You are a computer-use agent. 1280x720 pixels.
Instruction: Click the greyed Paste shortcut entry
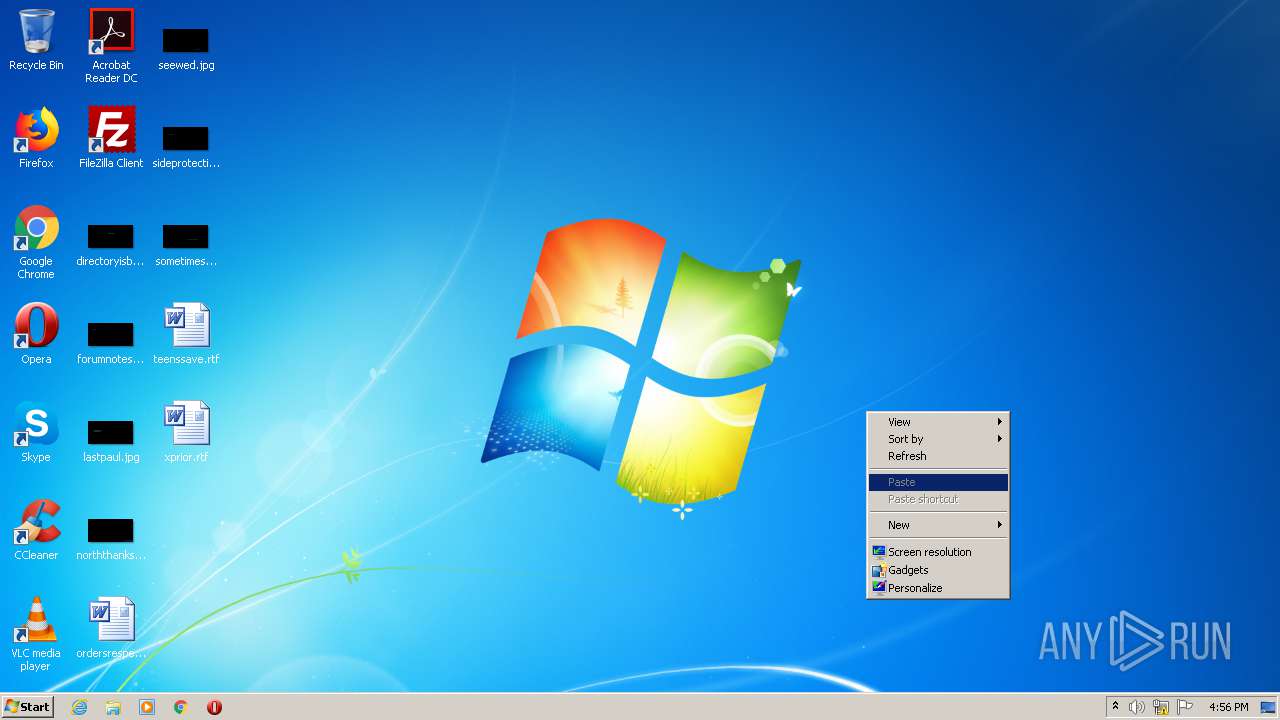pos(938,499)
